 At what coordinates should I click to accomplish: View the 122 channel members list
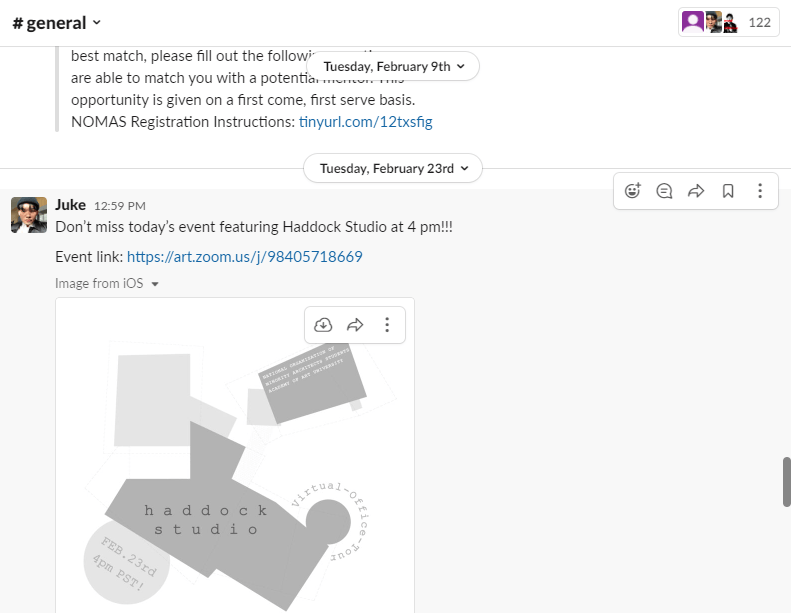click(x=728, y=22)
